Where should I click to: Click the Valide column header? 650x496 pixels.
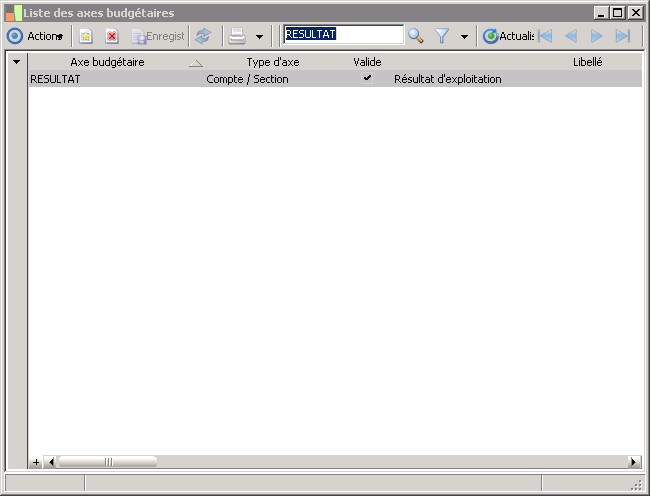click(367, 62)
